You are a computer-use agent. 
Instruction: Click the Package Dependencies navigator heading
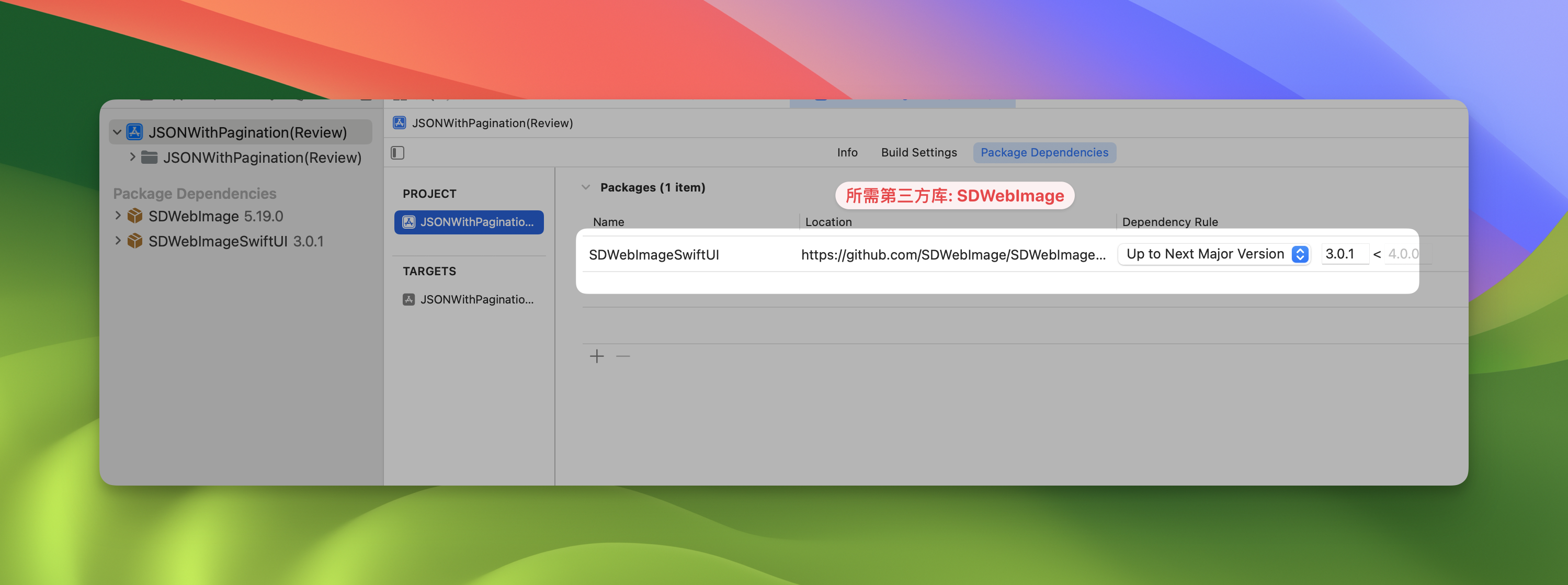pos(195,193)
